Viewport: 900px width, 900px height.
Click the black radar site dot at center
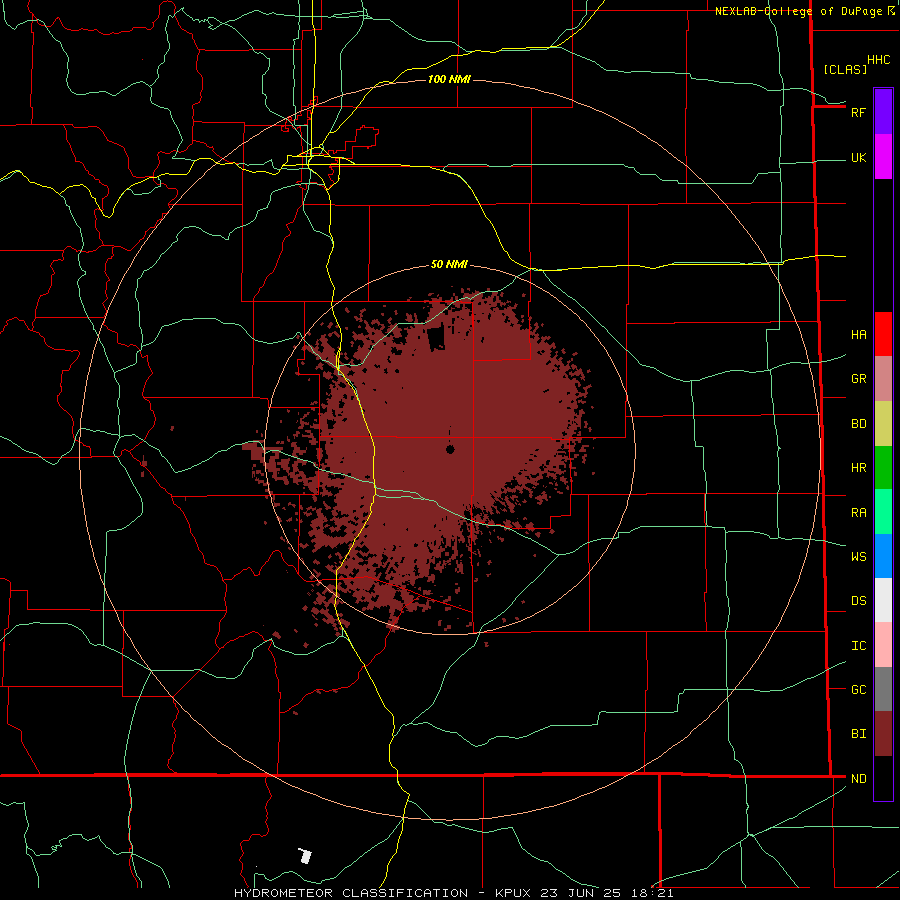click(x=450, y=449)
